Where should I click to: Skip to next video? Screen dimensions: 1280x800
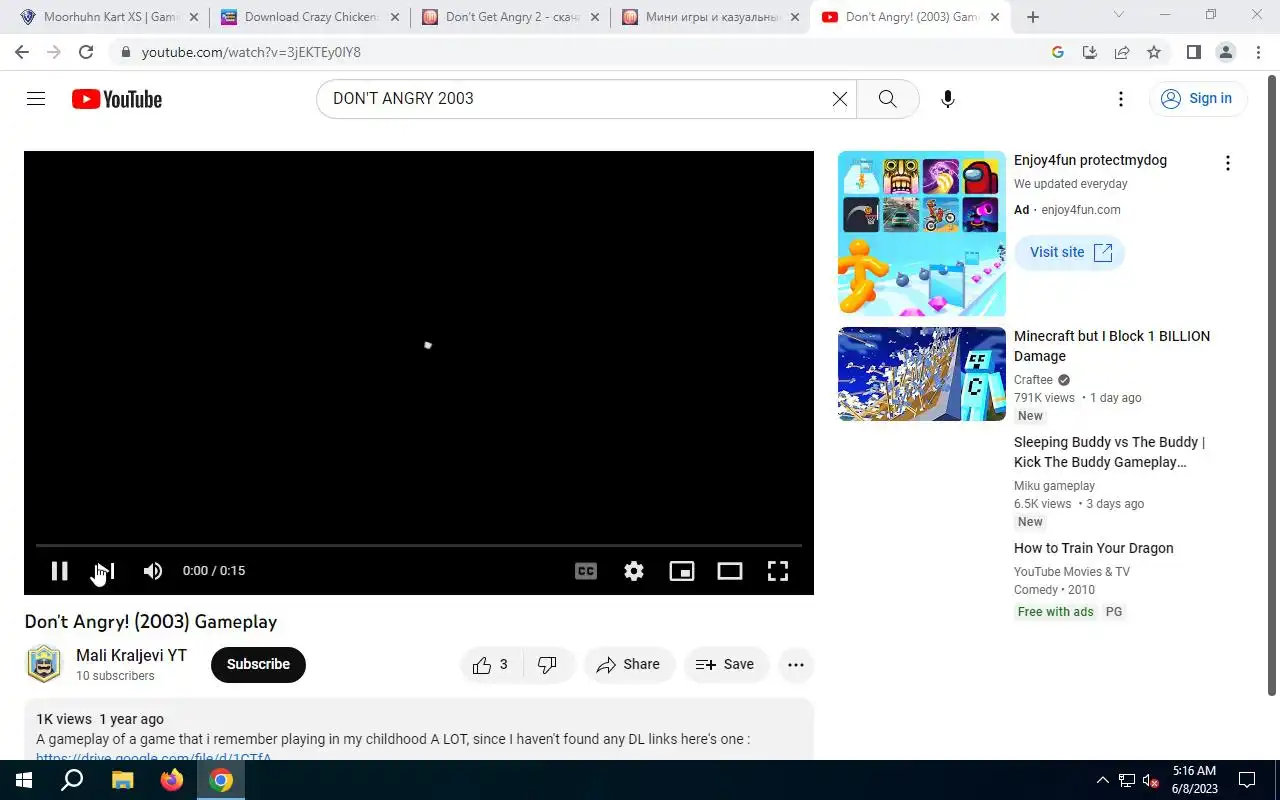tap(105, 571)
